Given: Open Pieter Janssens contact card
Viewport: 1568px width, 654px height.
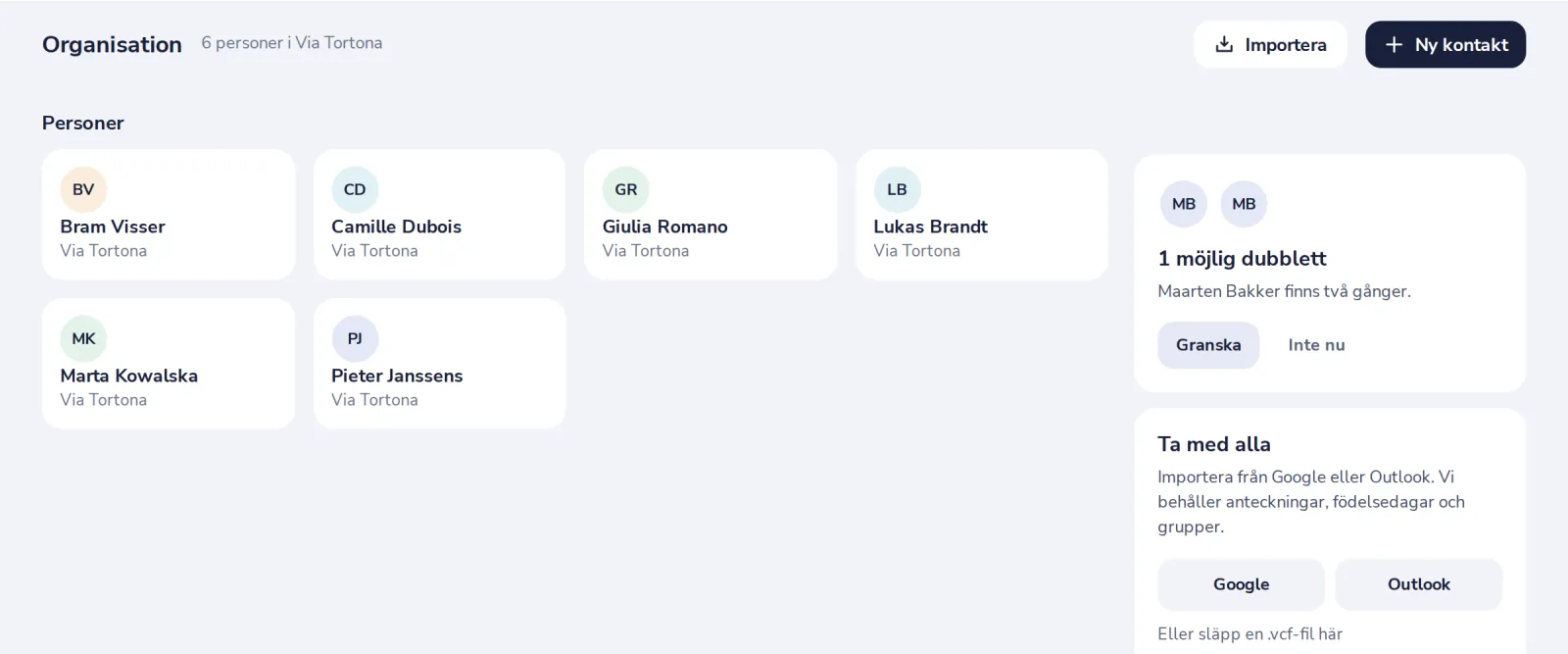Looking at the screenshot, I should pos(439,364).
